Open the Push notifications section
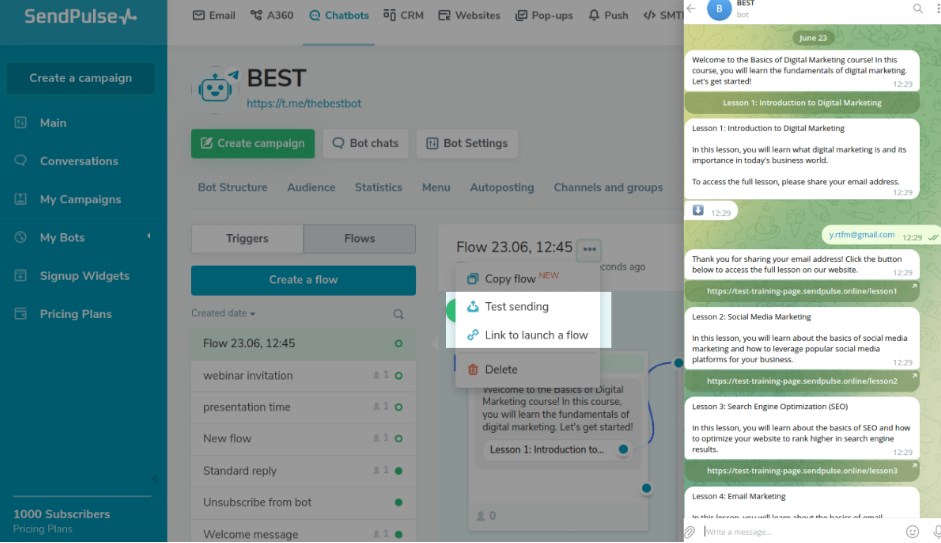941x543 pixels. tap(608, 15)
